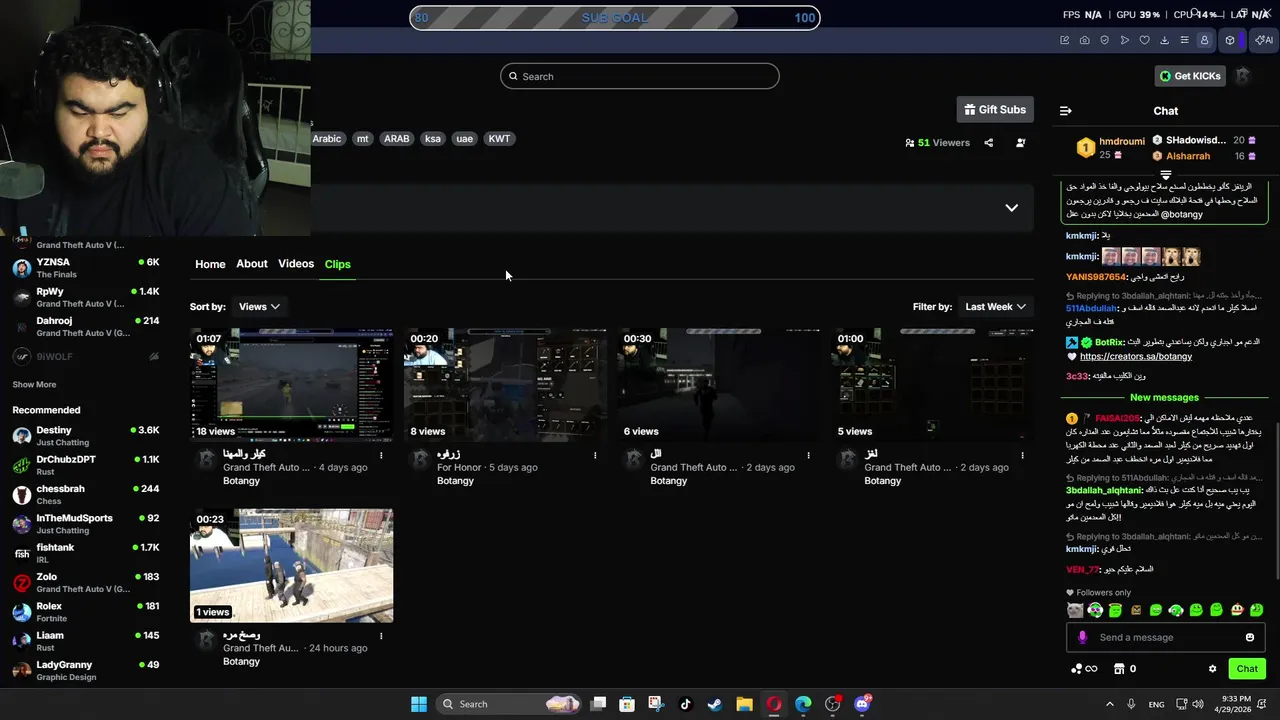Jump to New messages in chat
The width and height of the screenshot is (1280, 720).
1164,398
